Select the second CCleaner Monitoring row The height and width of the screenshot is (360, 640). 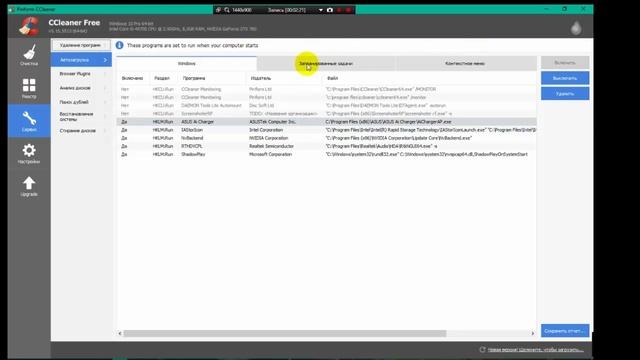(x=327, y=97)
